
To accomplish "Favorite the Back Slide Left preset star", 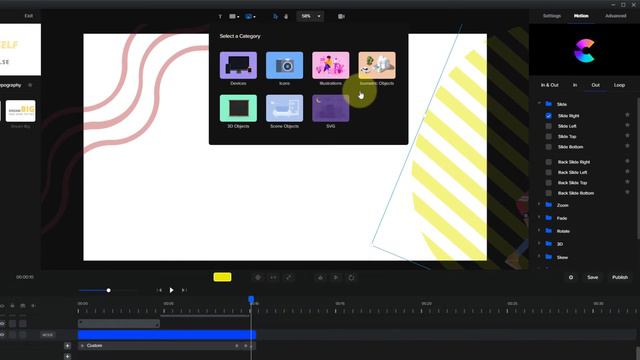I will click(x=627, y=172).
